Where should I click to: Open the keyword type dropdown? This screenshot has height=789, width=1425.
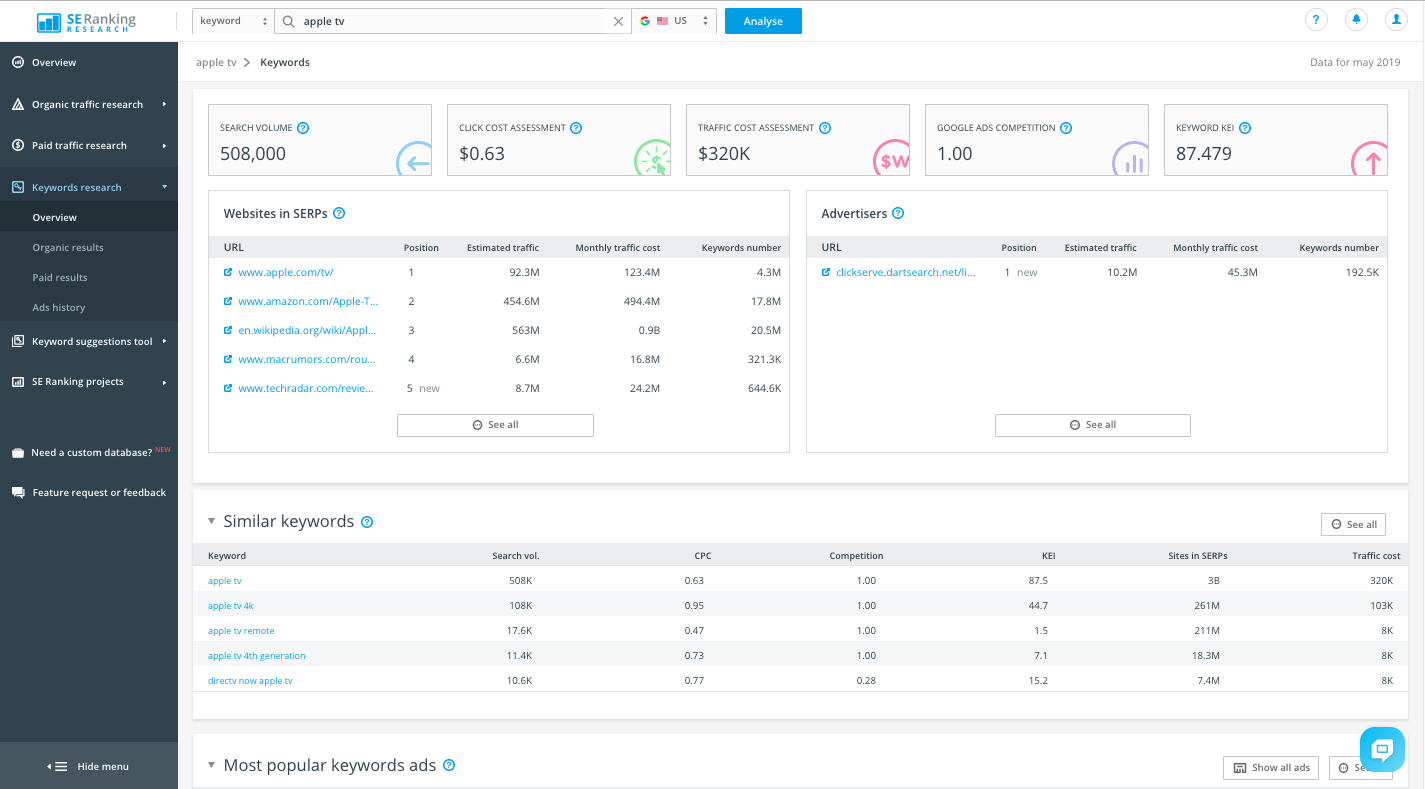(234, 21)
